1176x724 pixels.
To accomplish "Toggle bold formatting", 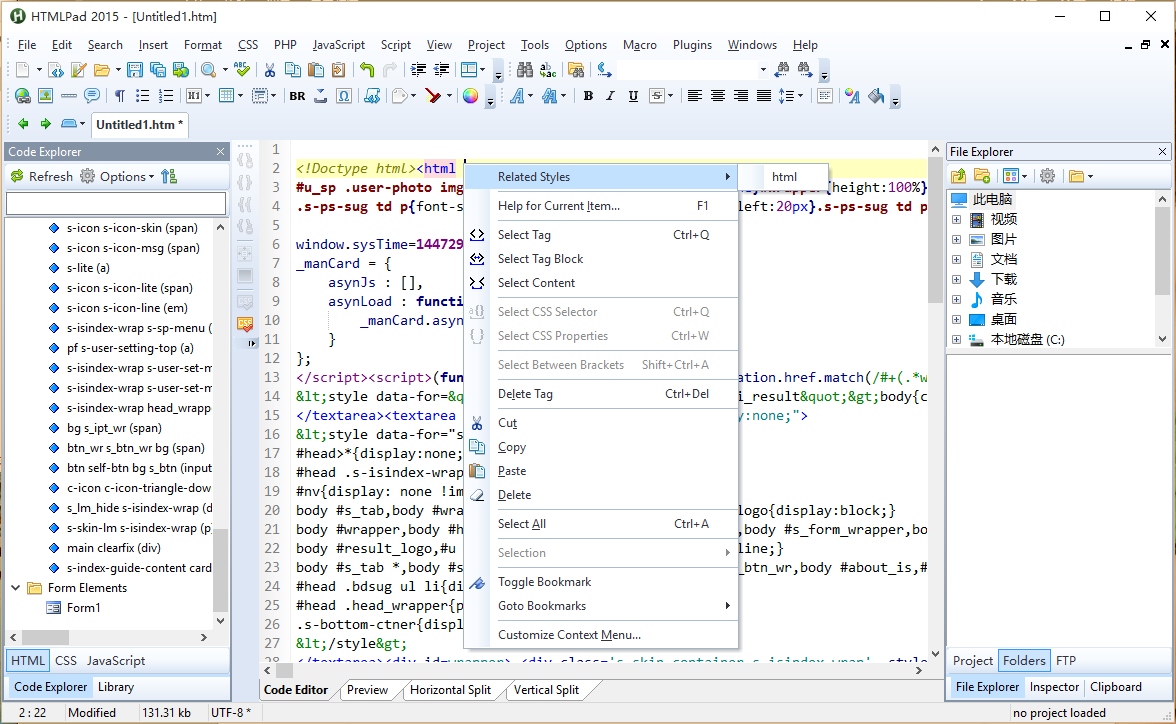I will coord(588,96).
